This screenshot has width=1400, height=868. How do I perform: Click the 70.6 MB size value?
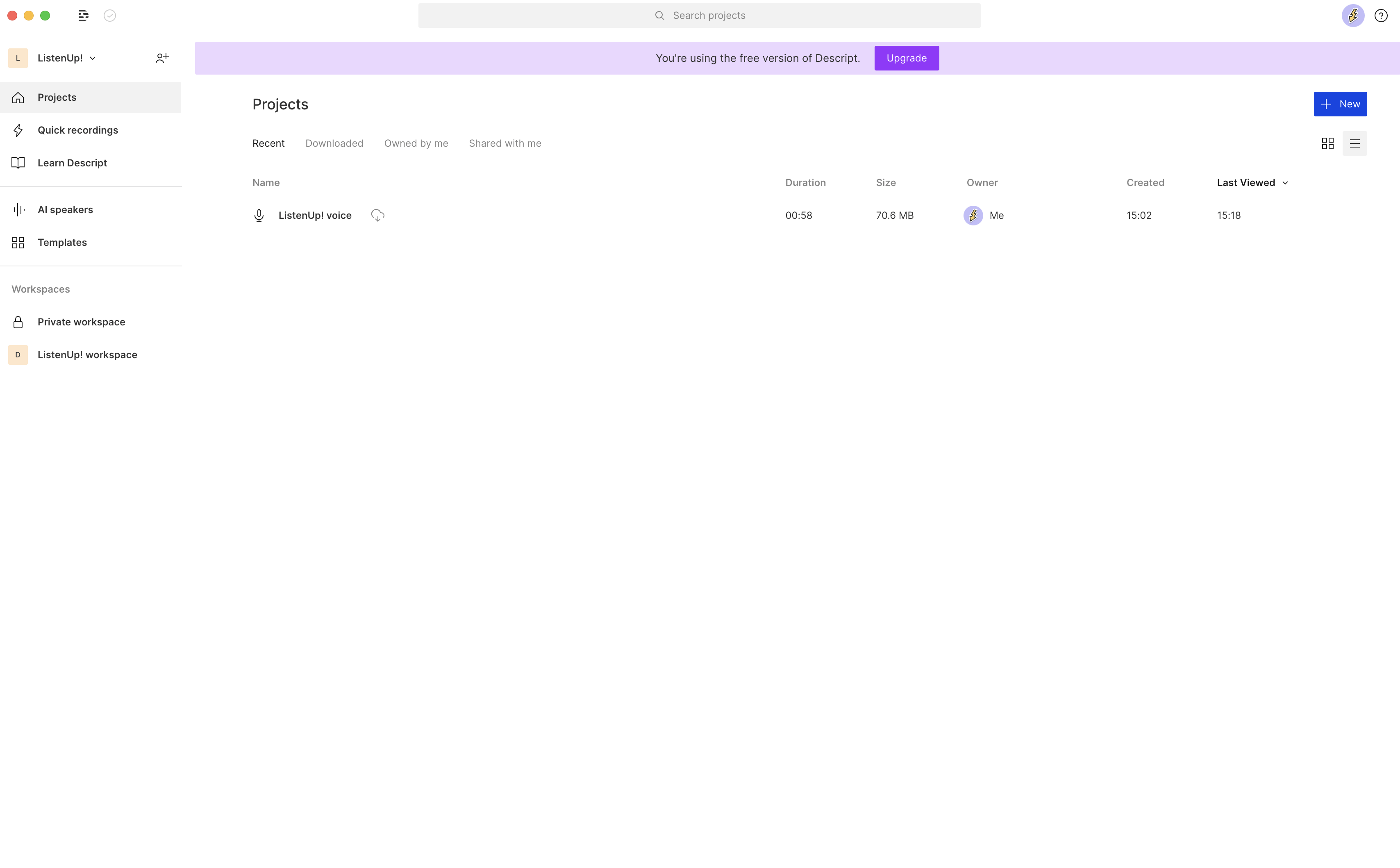point(894,216)
